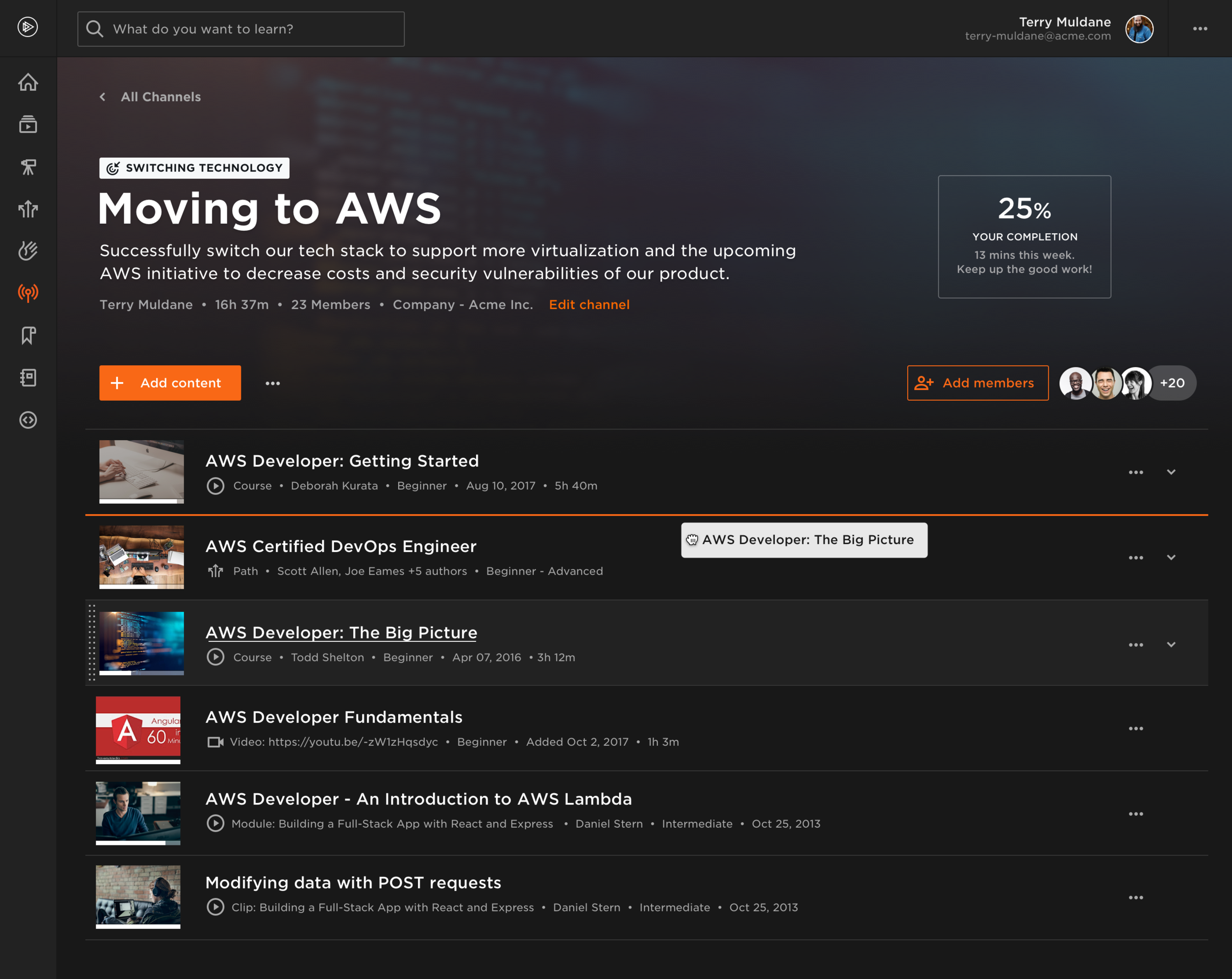
Task: Open options for AWS Certified DevOps Engineer
Action: pyautogui.click(x=1135, y=557)
